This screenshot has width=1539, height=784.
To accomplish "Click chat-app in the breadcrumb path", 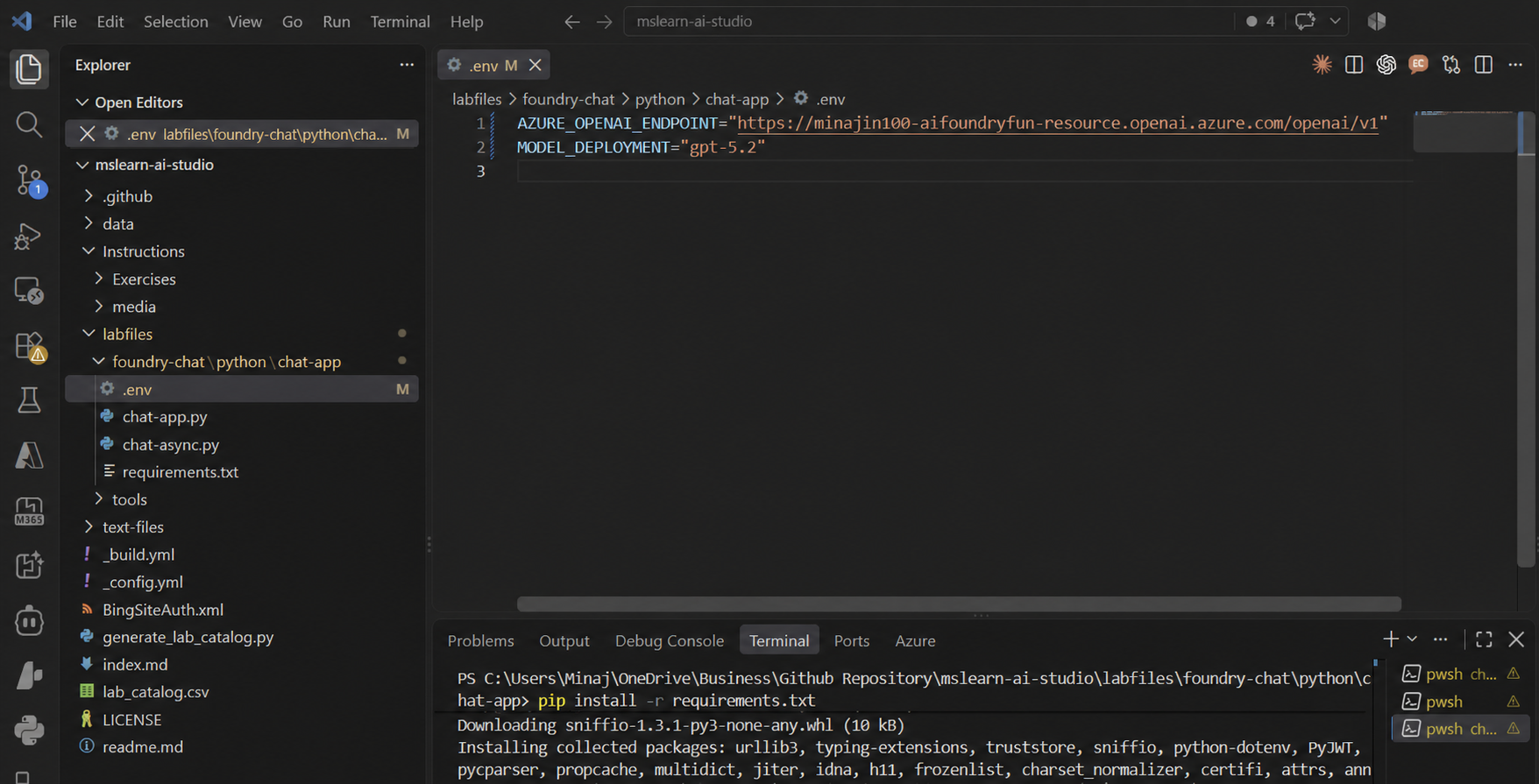I will point(737,99).
